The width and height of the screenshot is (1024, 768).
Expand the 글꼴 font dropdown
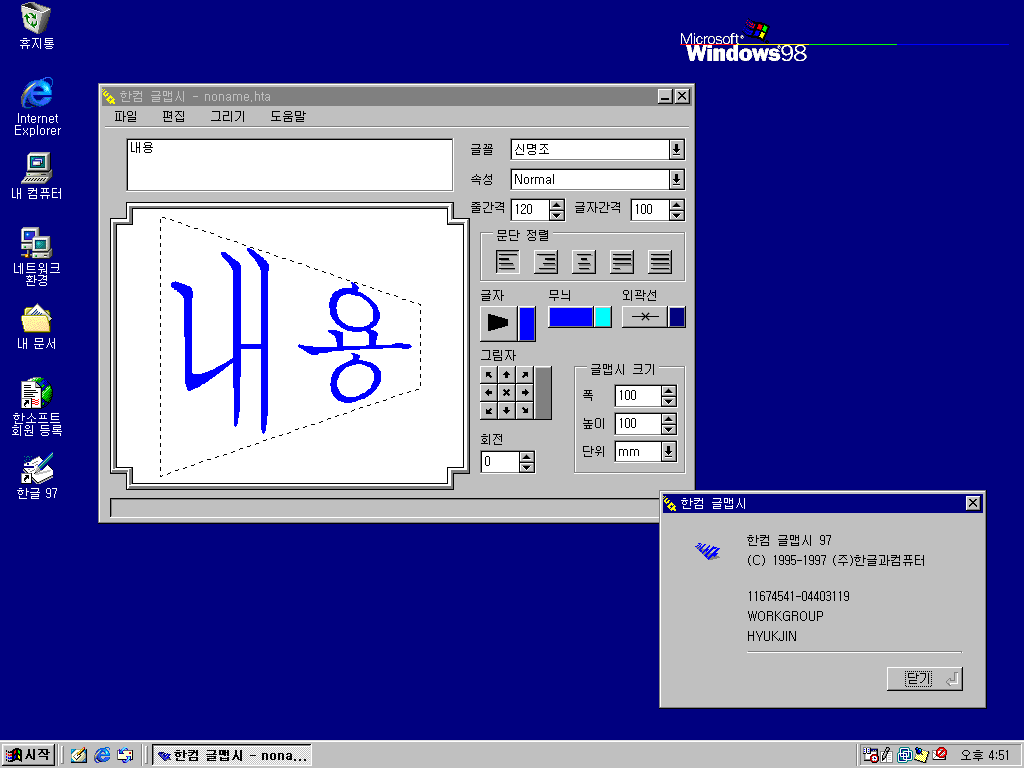[677, 150]
